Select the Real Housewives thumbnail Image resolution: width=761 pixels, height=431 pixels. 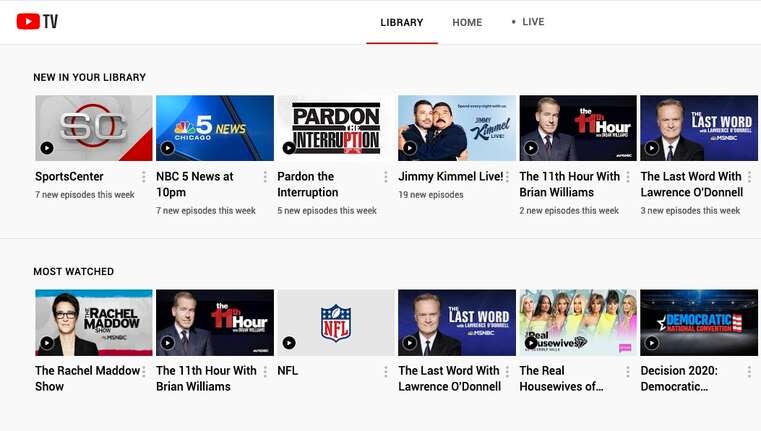click(578, 323)
